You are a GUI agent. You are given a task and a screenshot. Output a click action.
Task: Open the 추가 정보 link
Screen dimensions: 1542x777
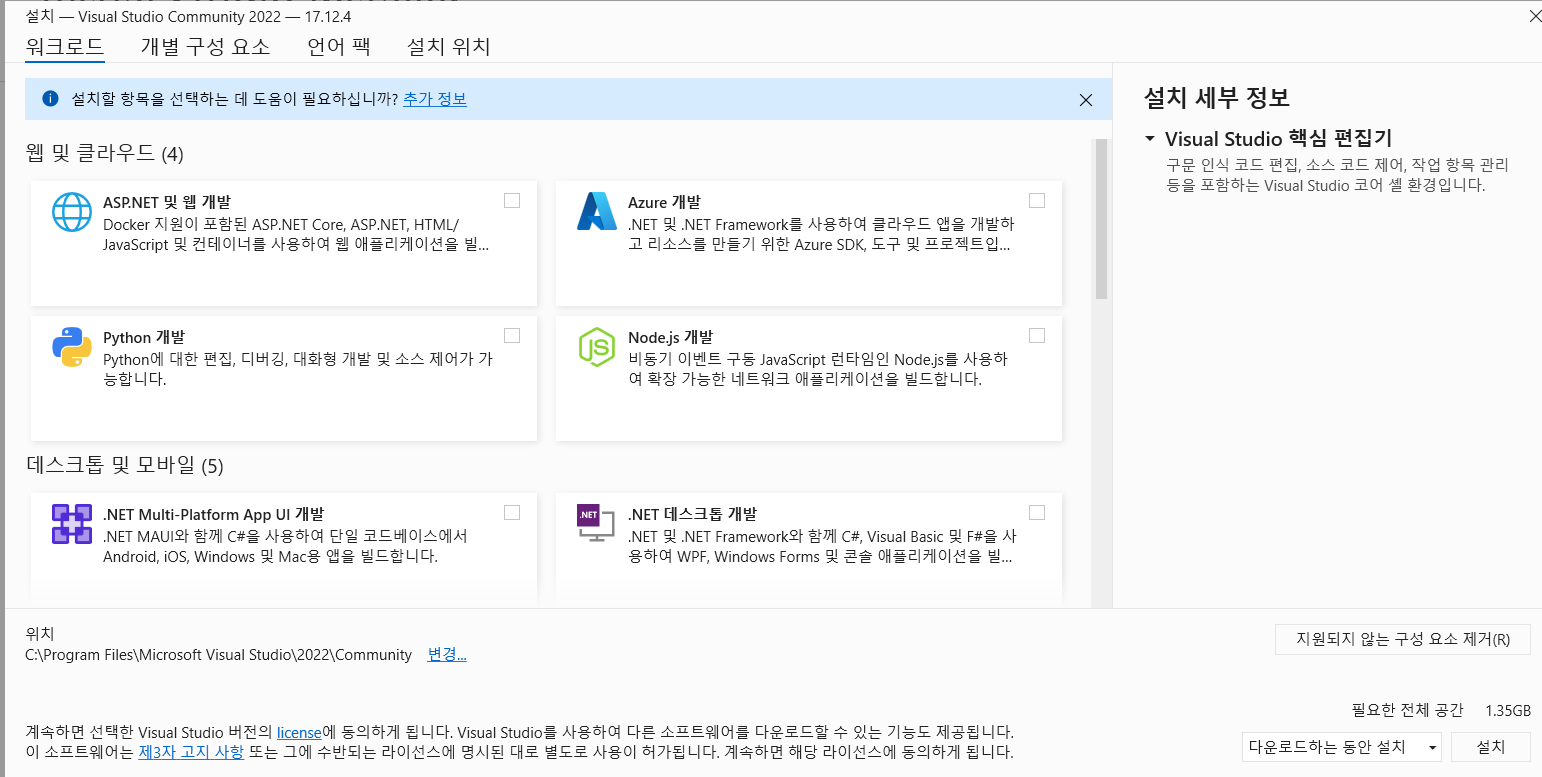[x=435, y=99]
